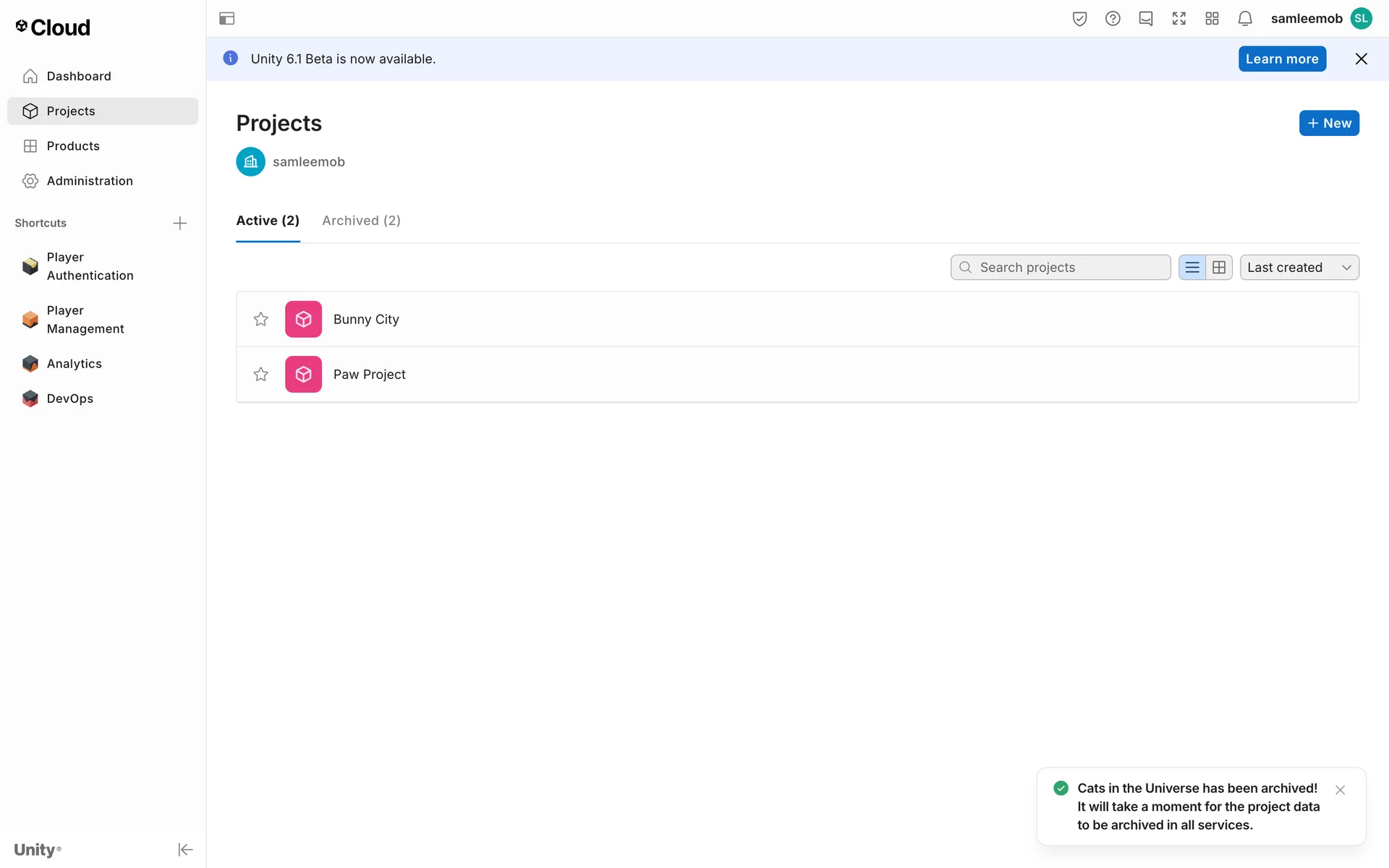Click the Learn more button
1389x868 pixels.
[1281, 59]
